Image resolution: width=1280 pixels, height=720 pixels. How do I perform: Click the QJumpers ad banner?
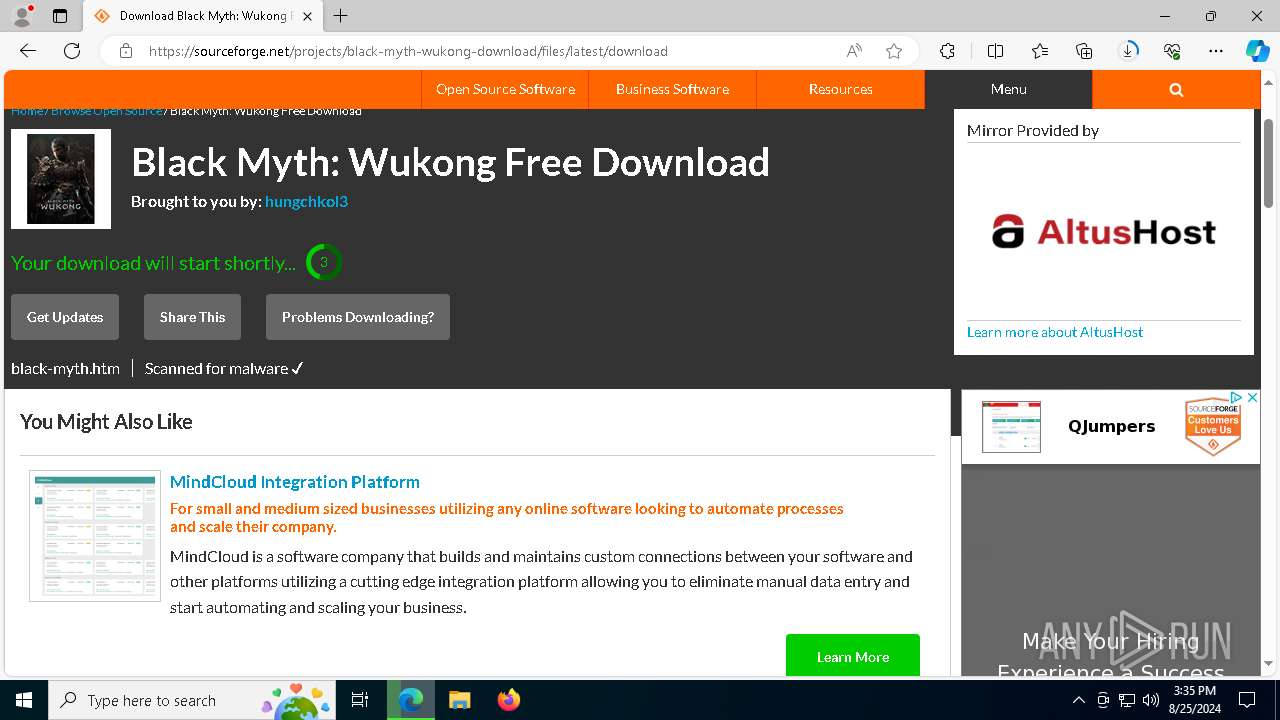point(1110,427)
